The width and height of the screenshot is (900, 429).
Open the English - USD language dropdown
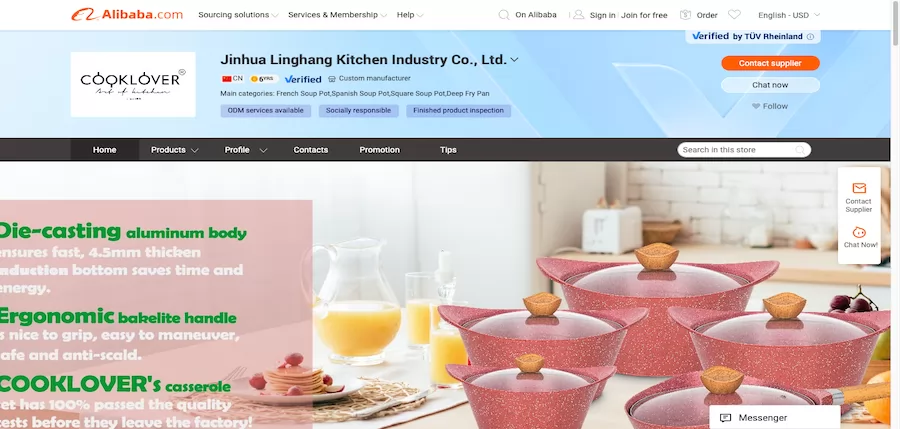click(789, 15)
